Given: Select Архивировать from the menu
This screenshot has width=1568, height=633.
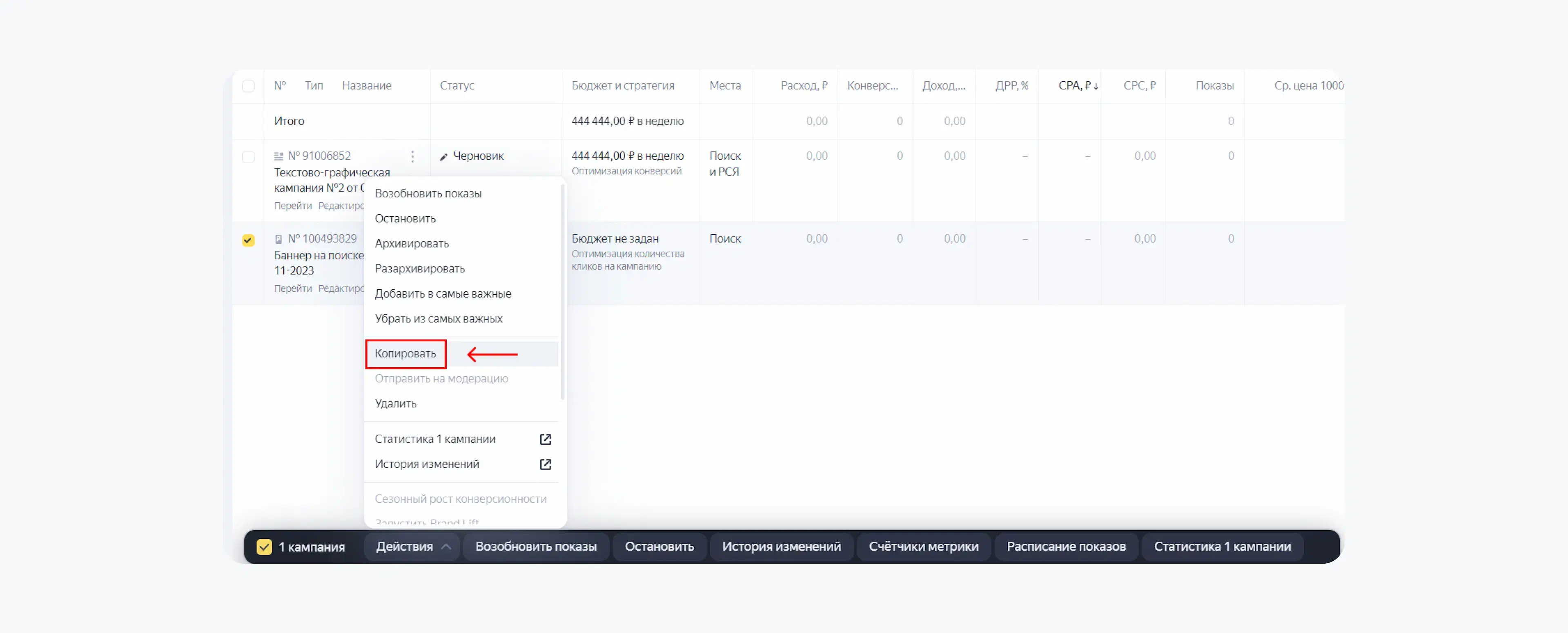Looking at the screenshot, I should tap(412, 244).
